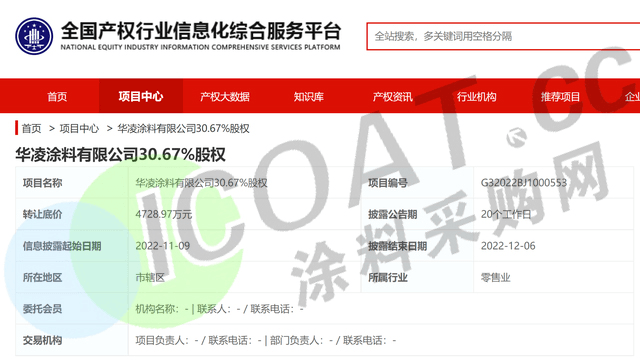Select the 项目中心 navigation tab
This screenshot has width=640, height=362.
pyautogui.click(x=141, y=97)
